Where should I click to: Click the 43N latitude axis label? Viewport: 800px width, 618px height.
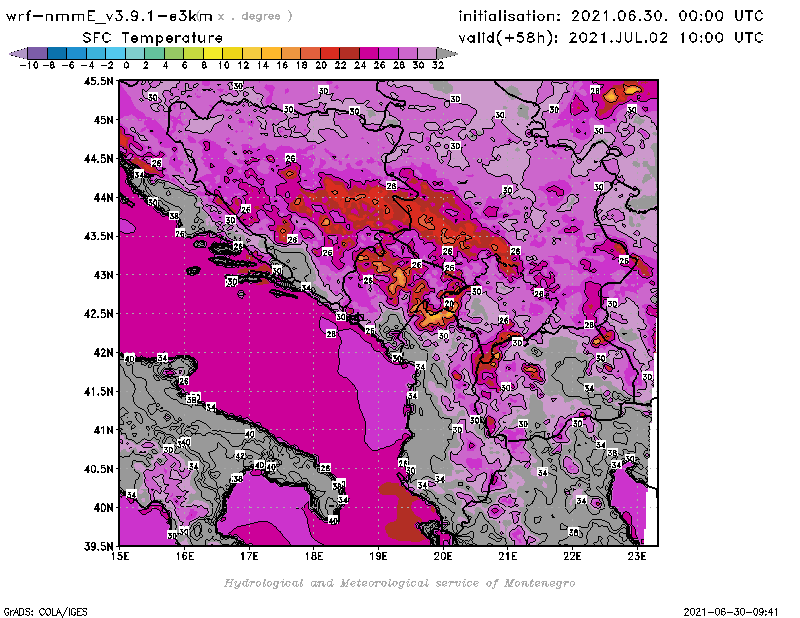104,275
